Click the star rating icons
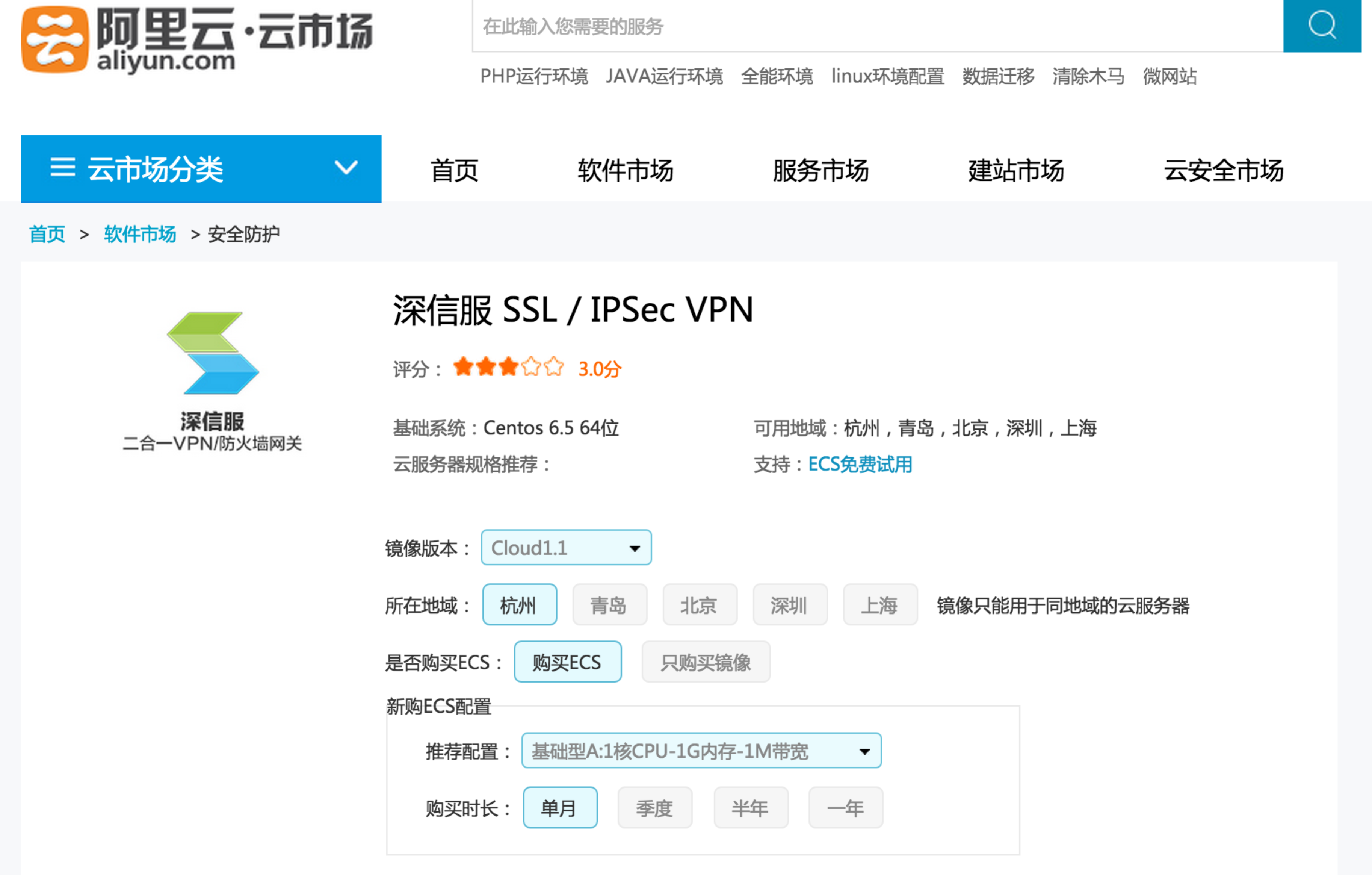The image size is (1372, 875). (x=508, y=367)
